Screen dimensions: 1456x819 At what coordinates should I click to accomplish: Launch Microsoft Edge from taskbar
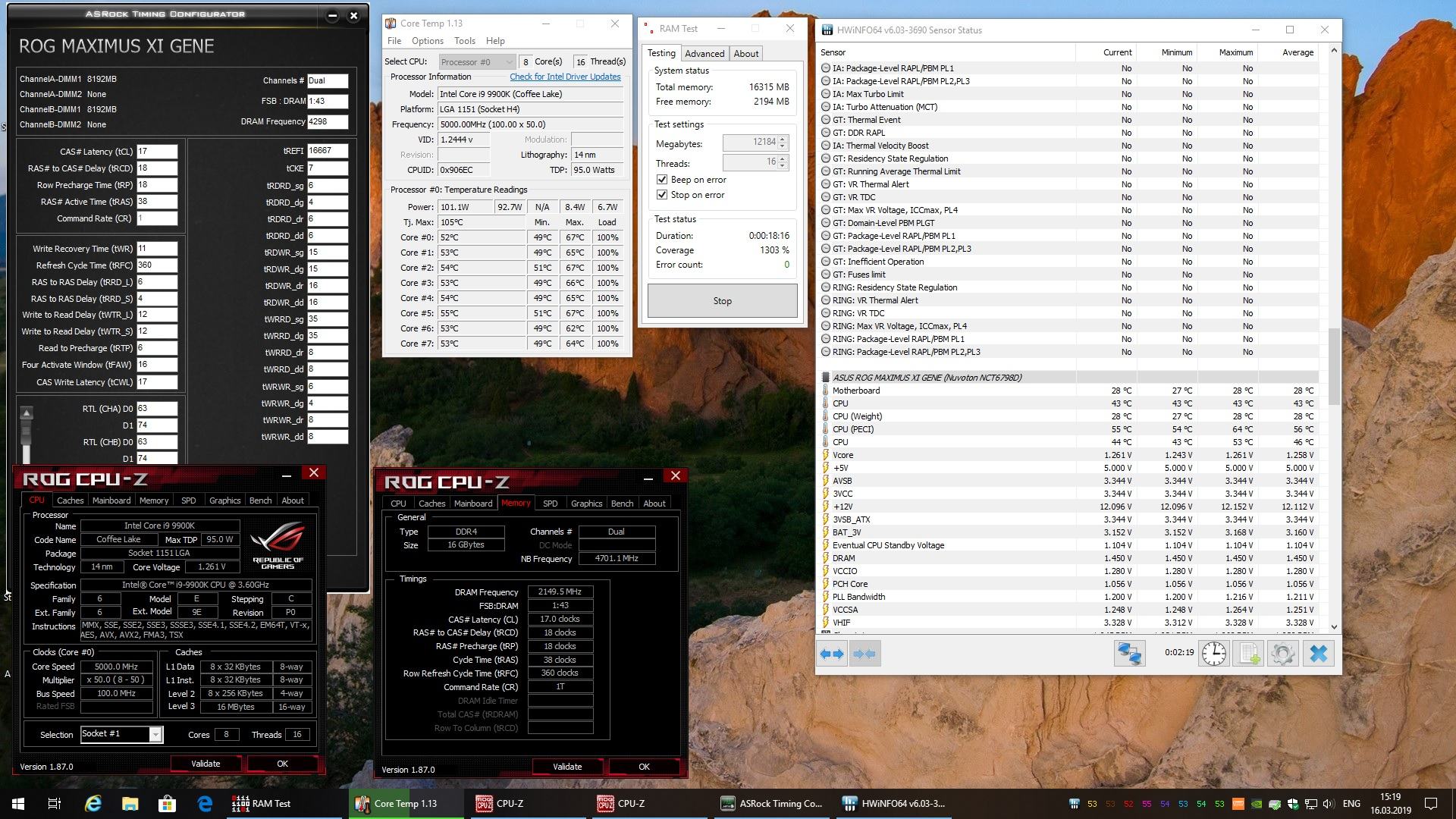click(x=205, y=804)
